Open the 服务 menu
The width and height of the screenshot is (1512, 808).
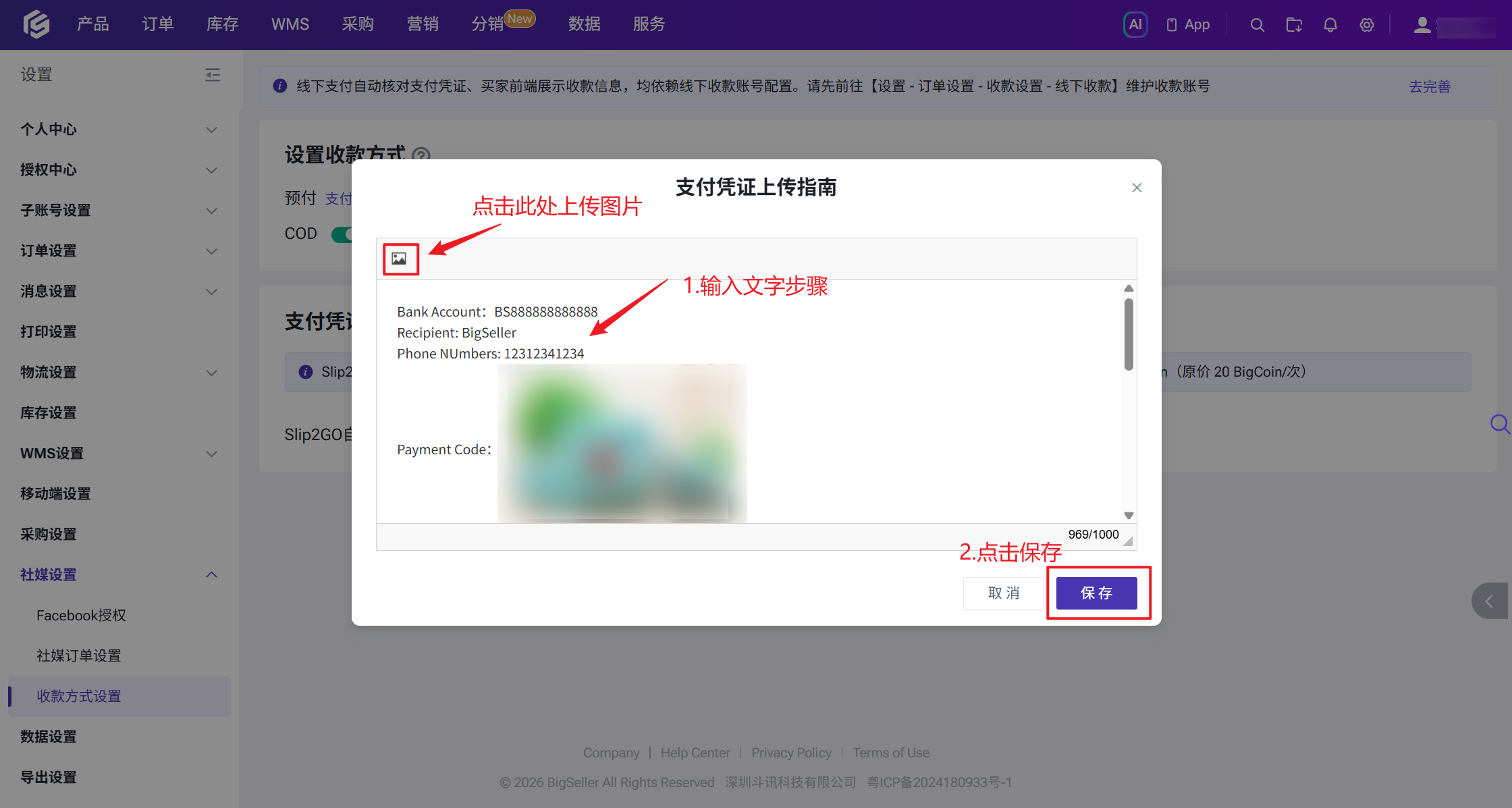coord(649,24)
